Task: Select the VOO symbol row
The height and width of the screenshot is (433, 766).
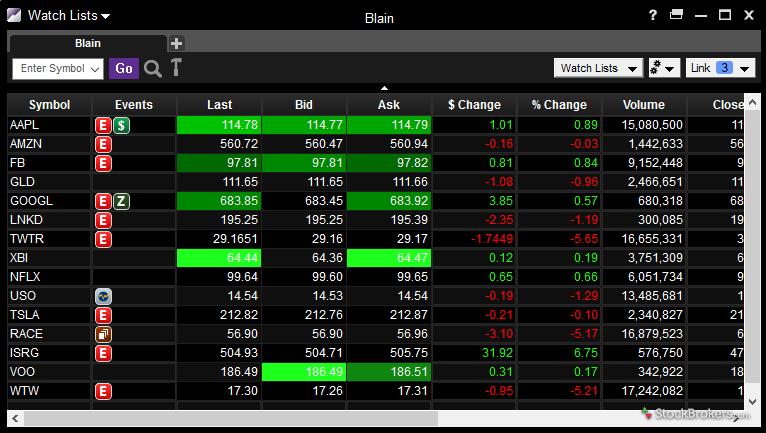Action: point(376,372)
